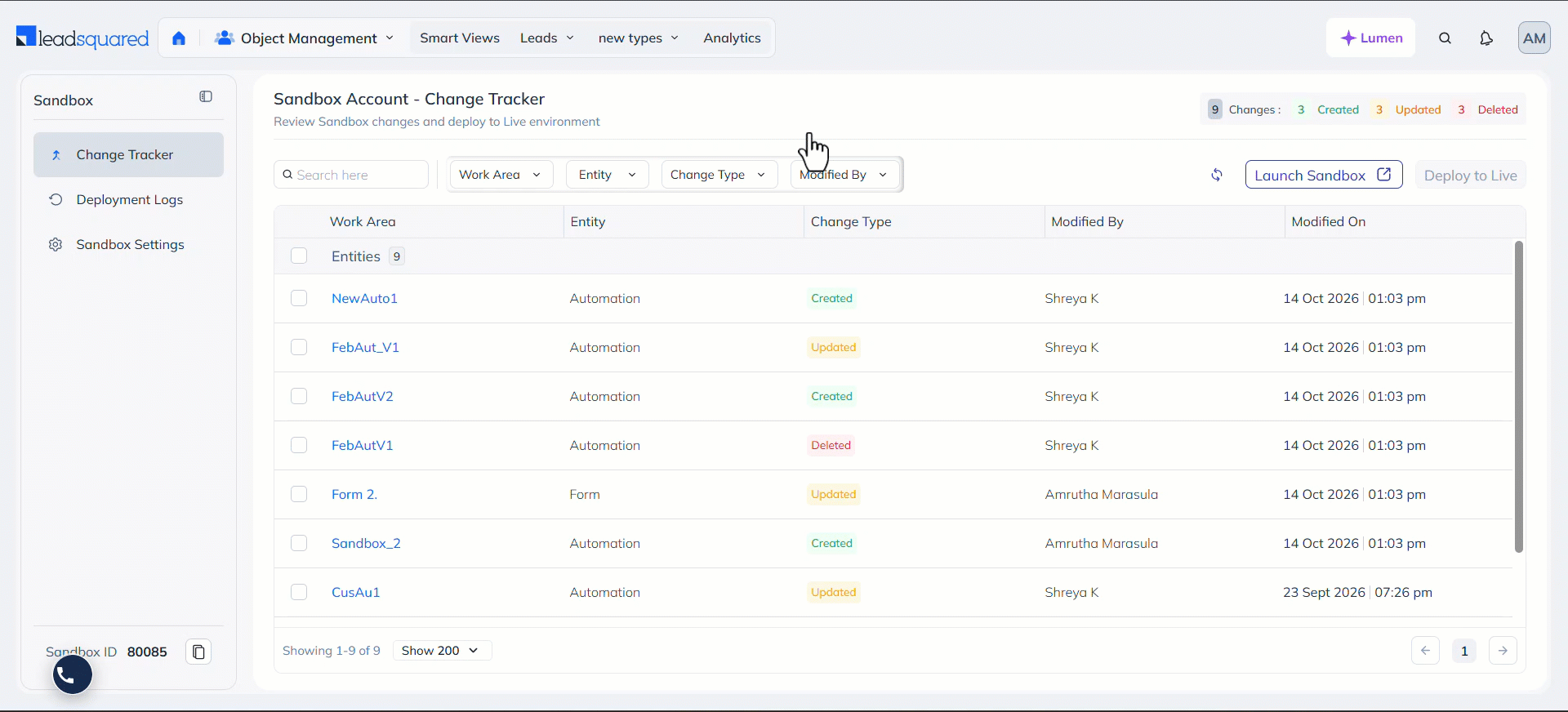Tick the FebAutV2 row checkbox
This screenshot has width=1568, height=712.
click(299, 397)
